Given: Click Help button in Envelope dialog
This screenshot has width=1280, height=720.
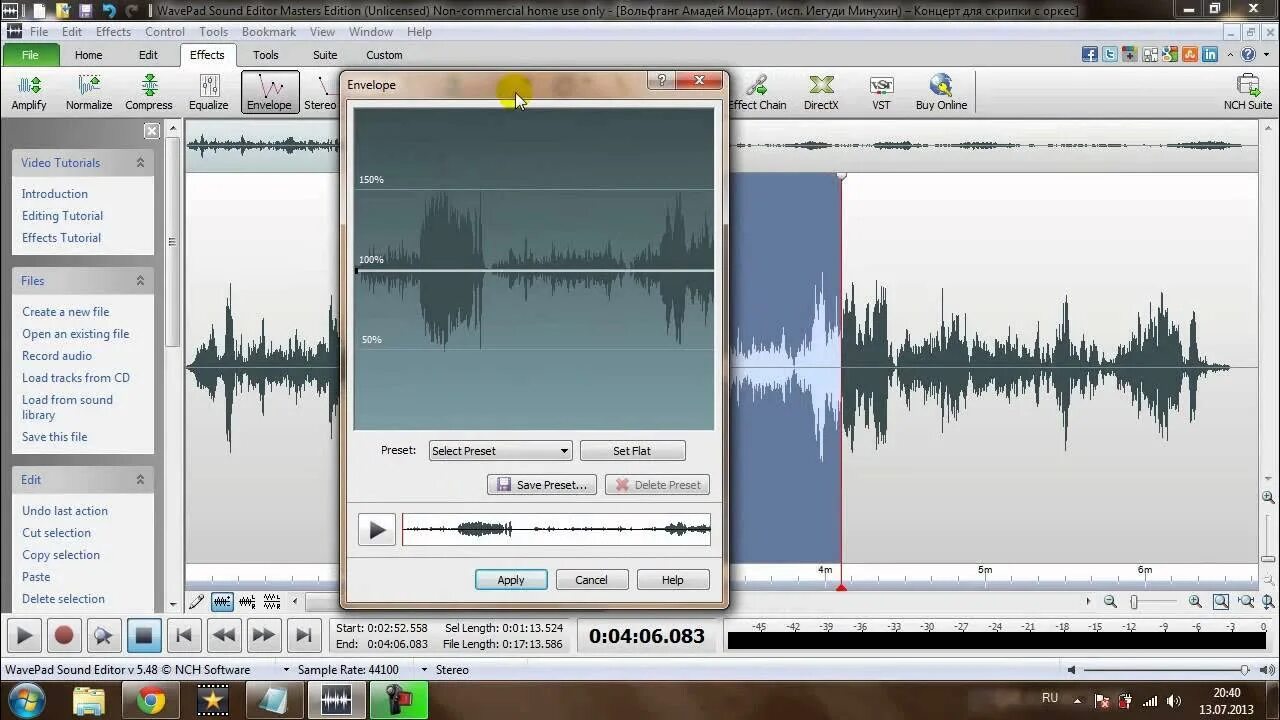Looking at the screenshot, I should (x=673, y=580).
